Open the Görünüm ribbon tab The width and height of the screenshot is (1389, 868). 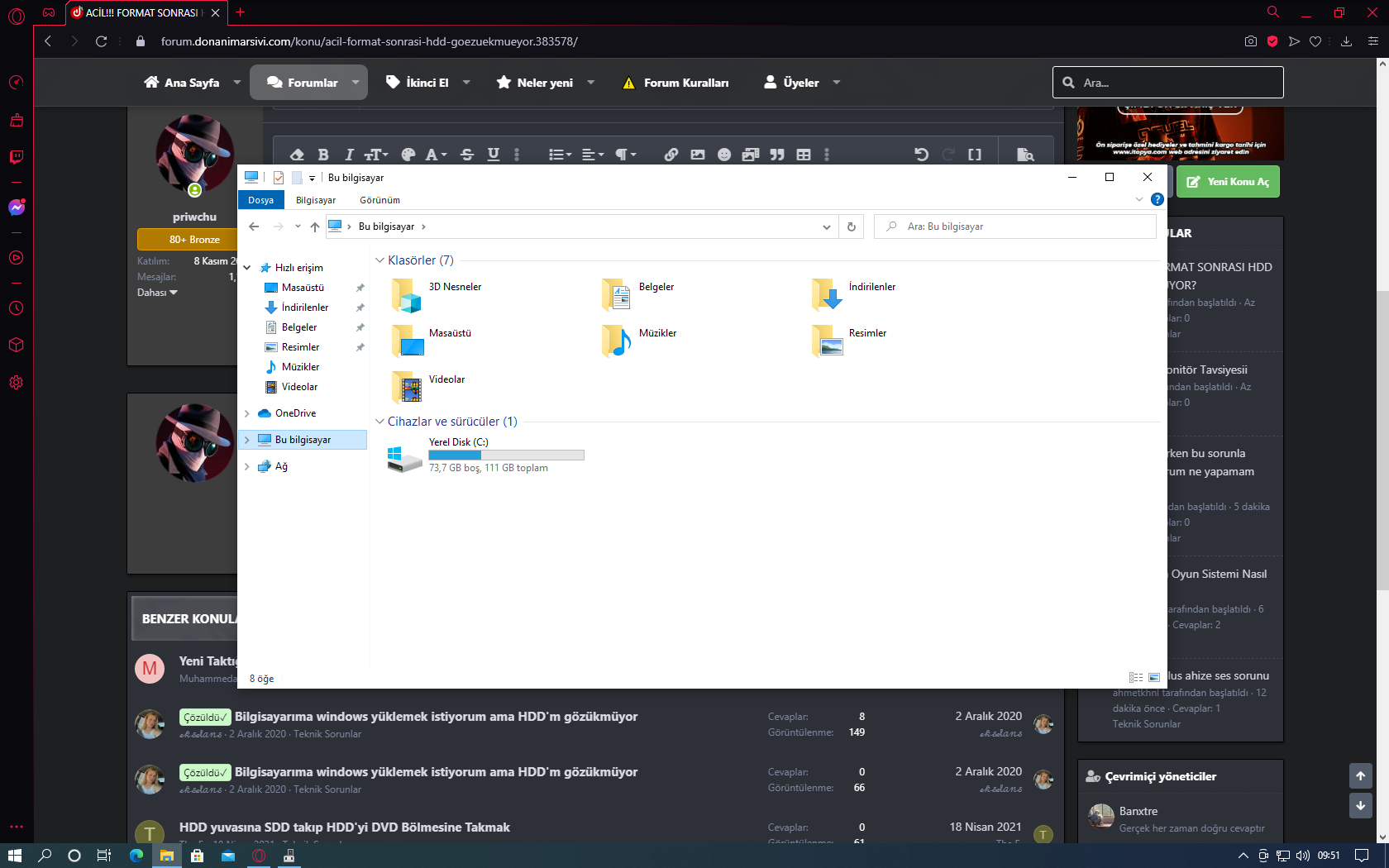pos(379,200)
